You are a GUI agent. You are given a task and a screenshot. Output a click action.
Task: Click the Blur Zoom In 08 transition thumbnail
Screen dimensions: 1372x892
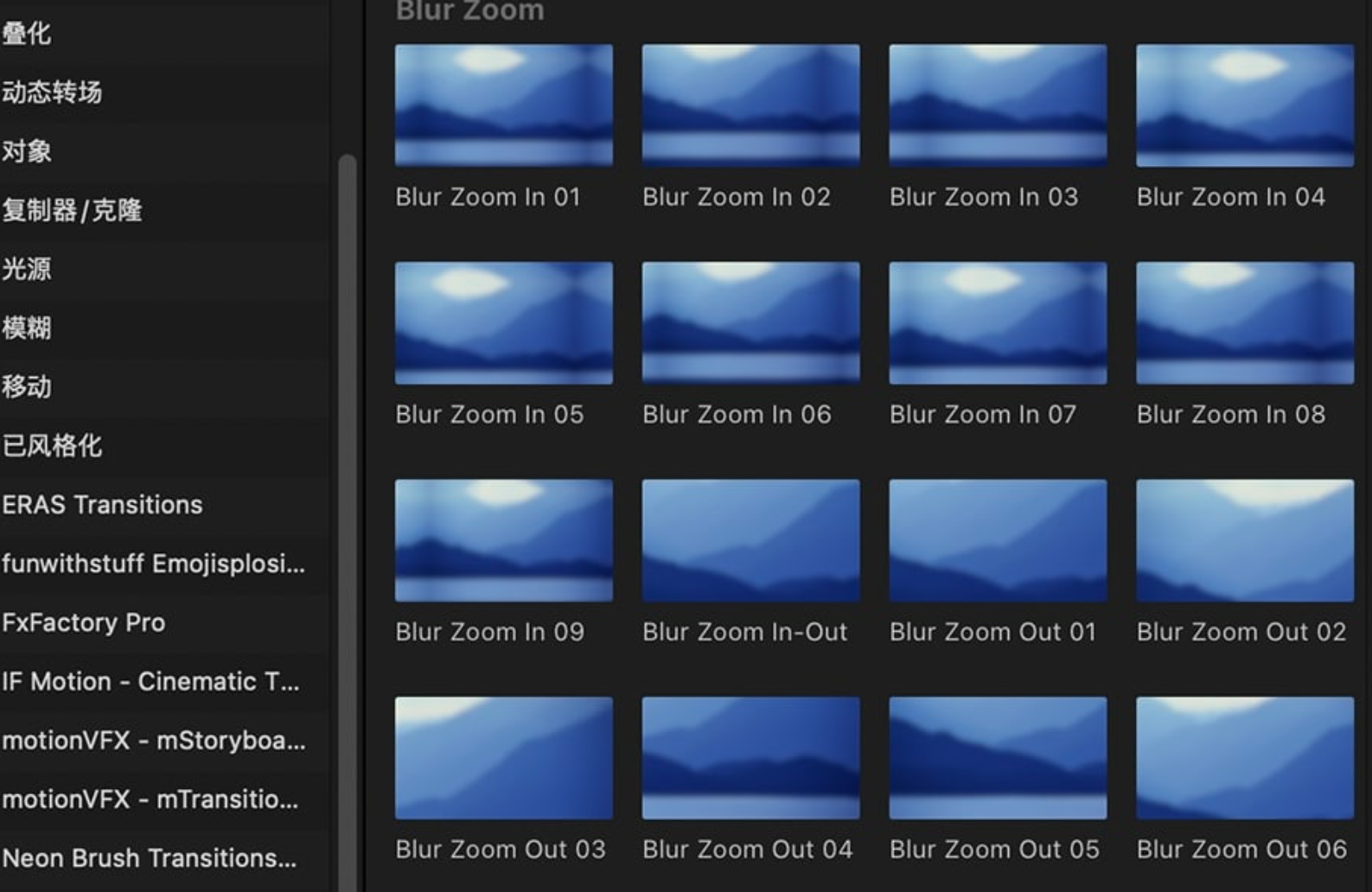[1244, 322]
